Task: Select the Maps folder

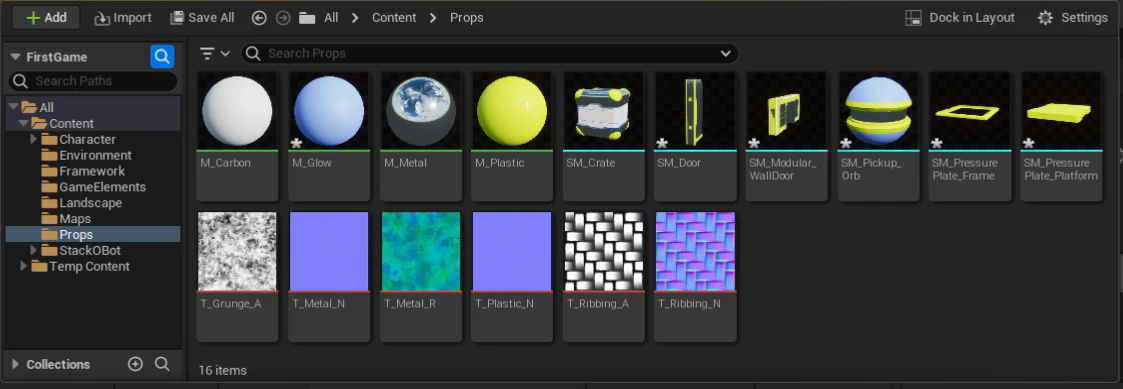Action: tap(75, 218)
